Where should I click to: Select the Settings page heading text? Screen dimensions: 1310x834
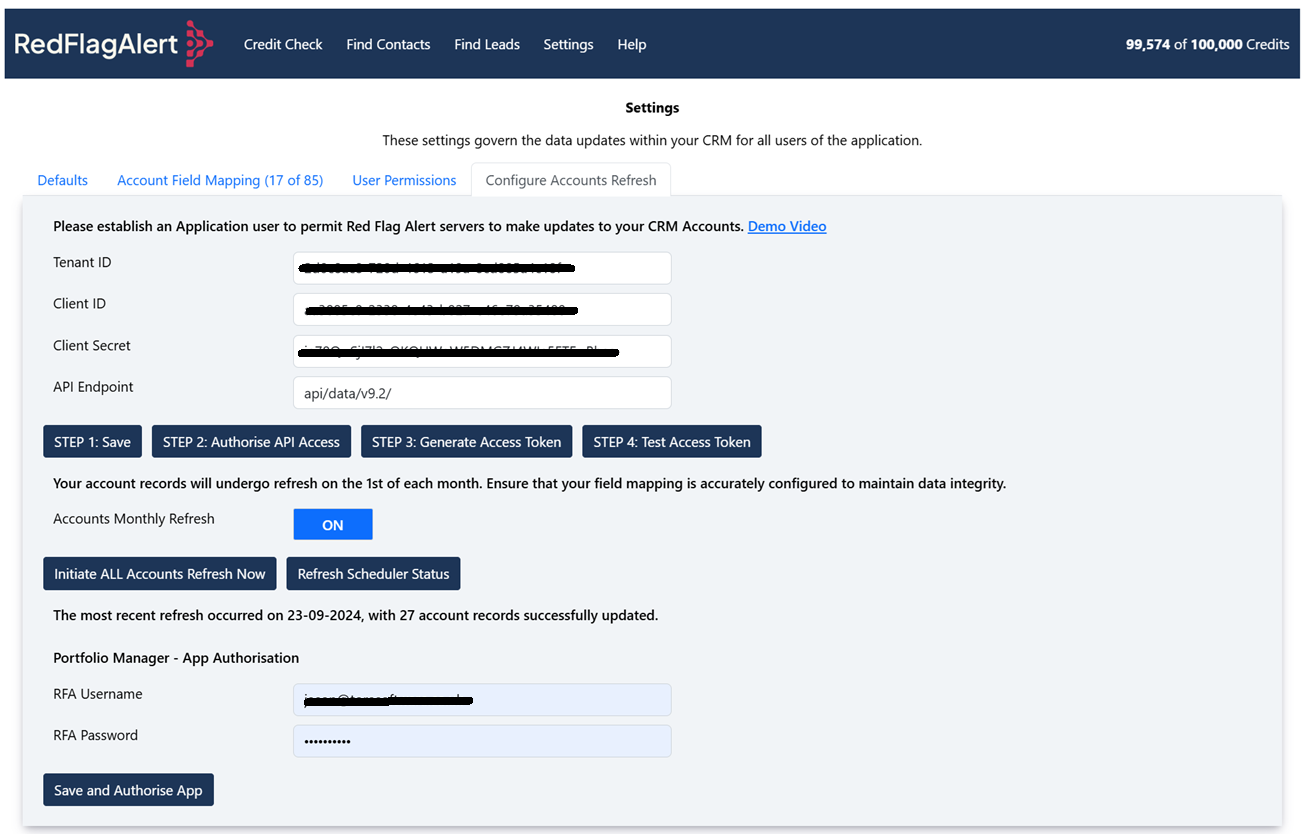(x=652, y=107)
